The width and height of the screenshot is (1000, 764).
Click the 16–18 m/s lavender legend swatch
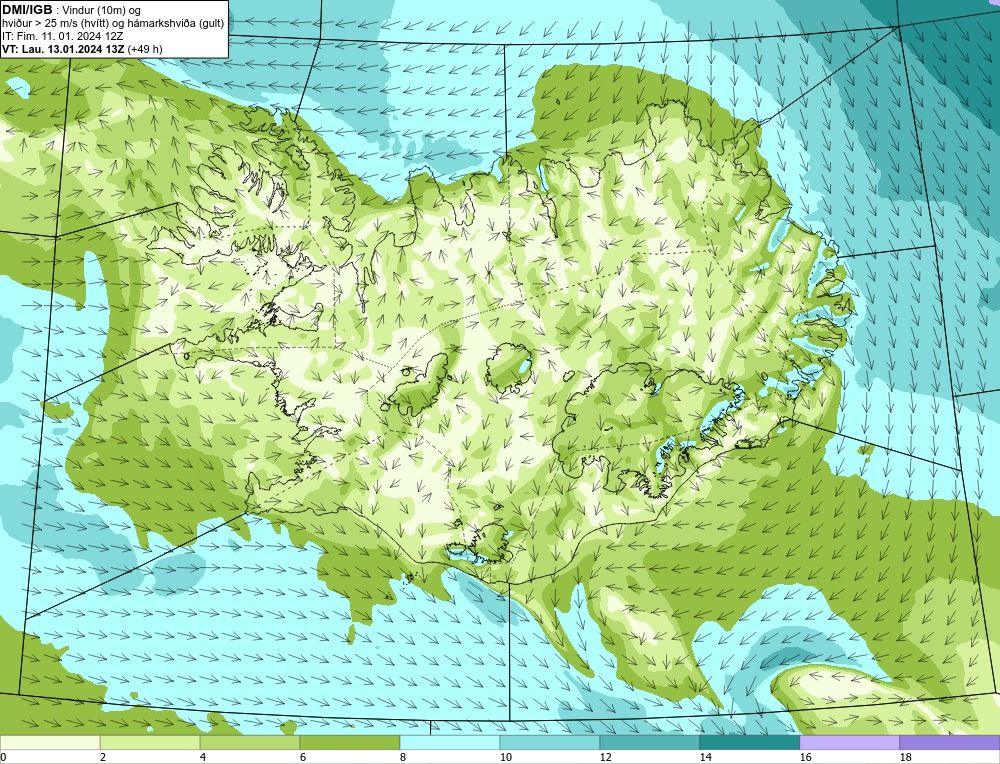pyautogui.click(x=849, y=742)
